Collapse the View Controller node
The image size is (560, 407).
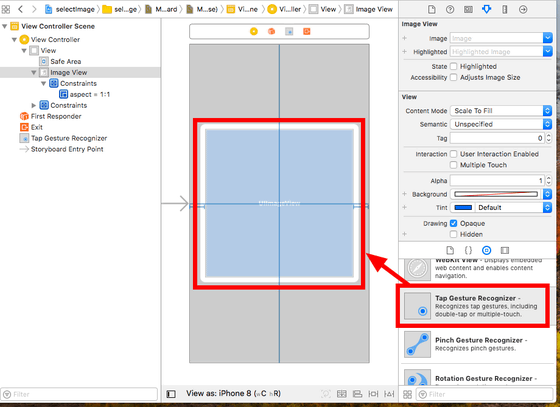pyautogui.click(x=14, y=39)
